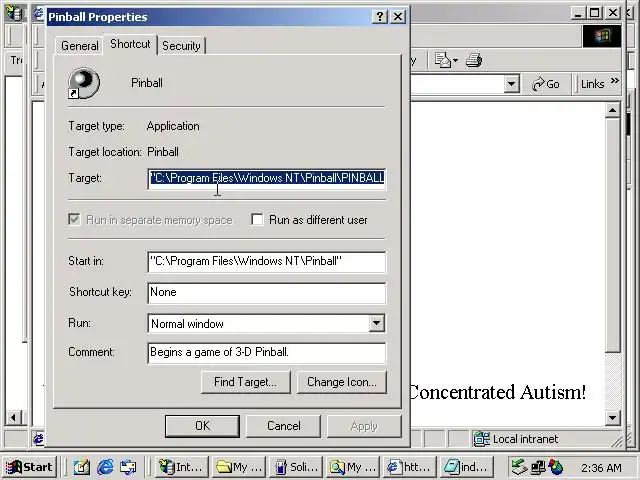640x480 pixels.
Task: Click the Windows logo throbber in Internet Explorer
Action: pos(602,36)
